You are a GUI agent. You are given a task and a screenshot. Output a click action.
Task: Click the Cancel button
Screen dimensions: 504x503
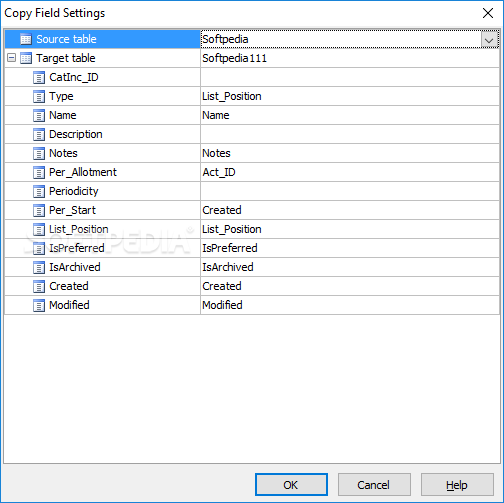tap(374, 485)
